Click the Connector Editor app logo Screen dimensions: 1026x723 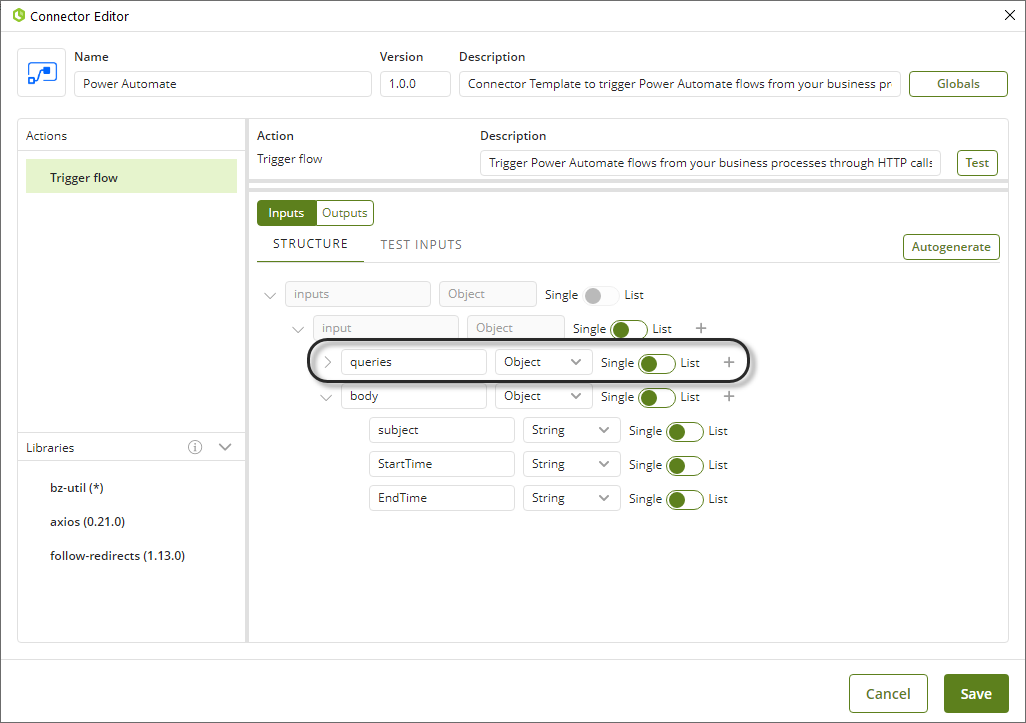point(18,15)
